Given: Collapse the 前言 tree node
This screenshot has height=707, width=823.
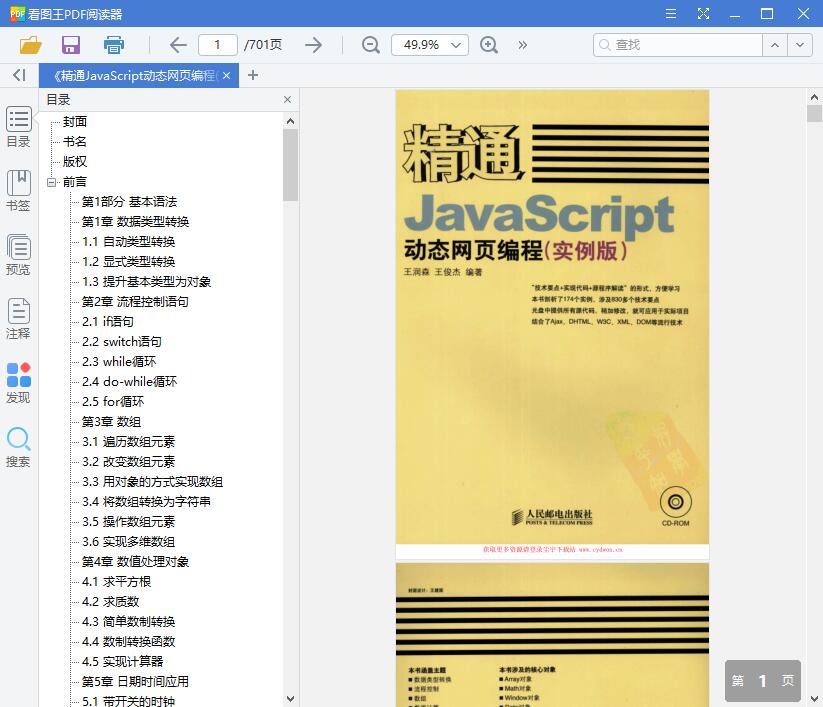Looking at the screenshot, I should (51, 182).
